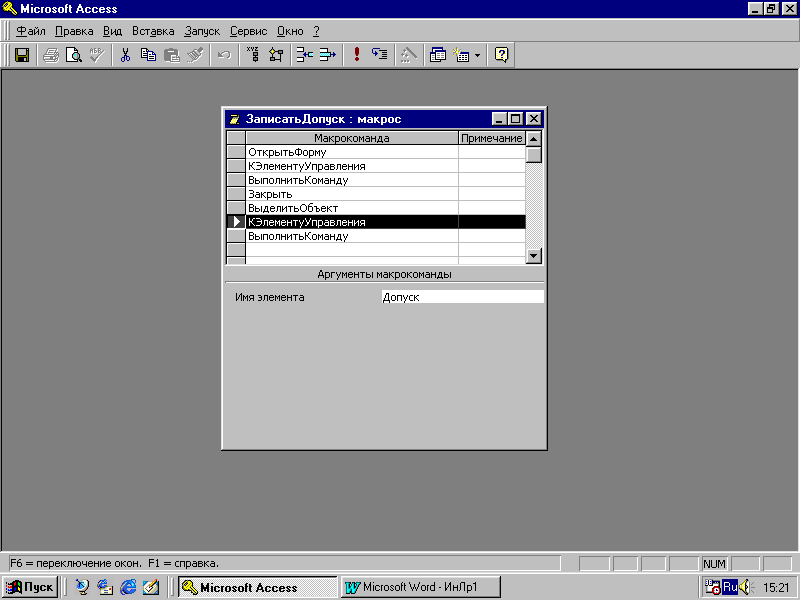Open the Окно menu
This screenshot has height=600, width=800.
tap(290, 31)
